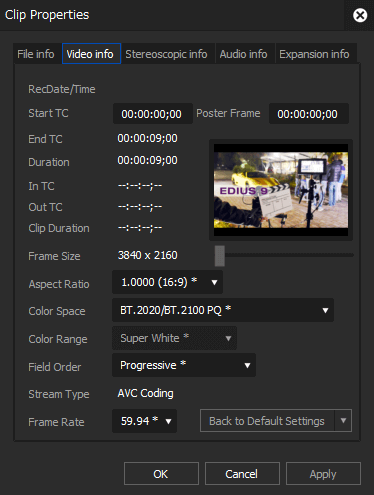
Task: Click the Frame Size value 3840 x 2160
Action: click(148, 255)
